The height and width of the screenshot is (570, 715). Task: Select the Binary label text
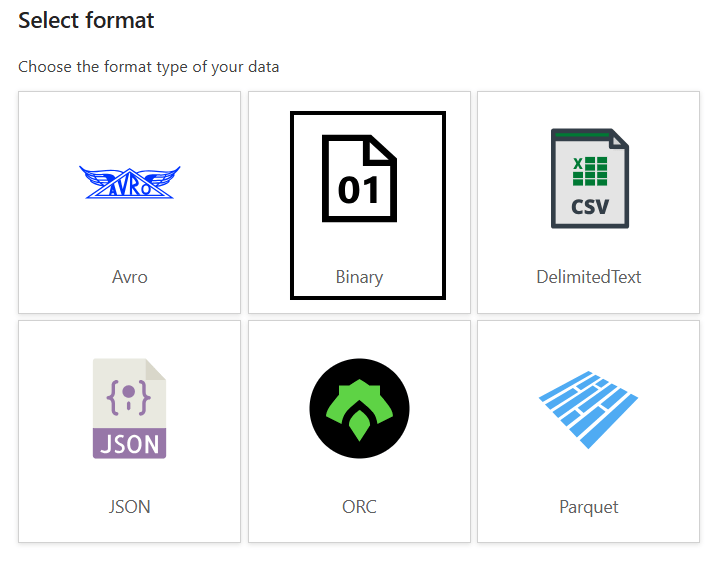359,277
